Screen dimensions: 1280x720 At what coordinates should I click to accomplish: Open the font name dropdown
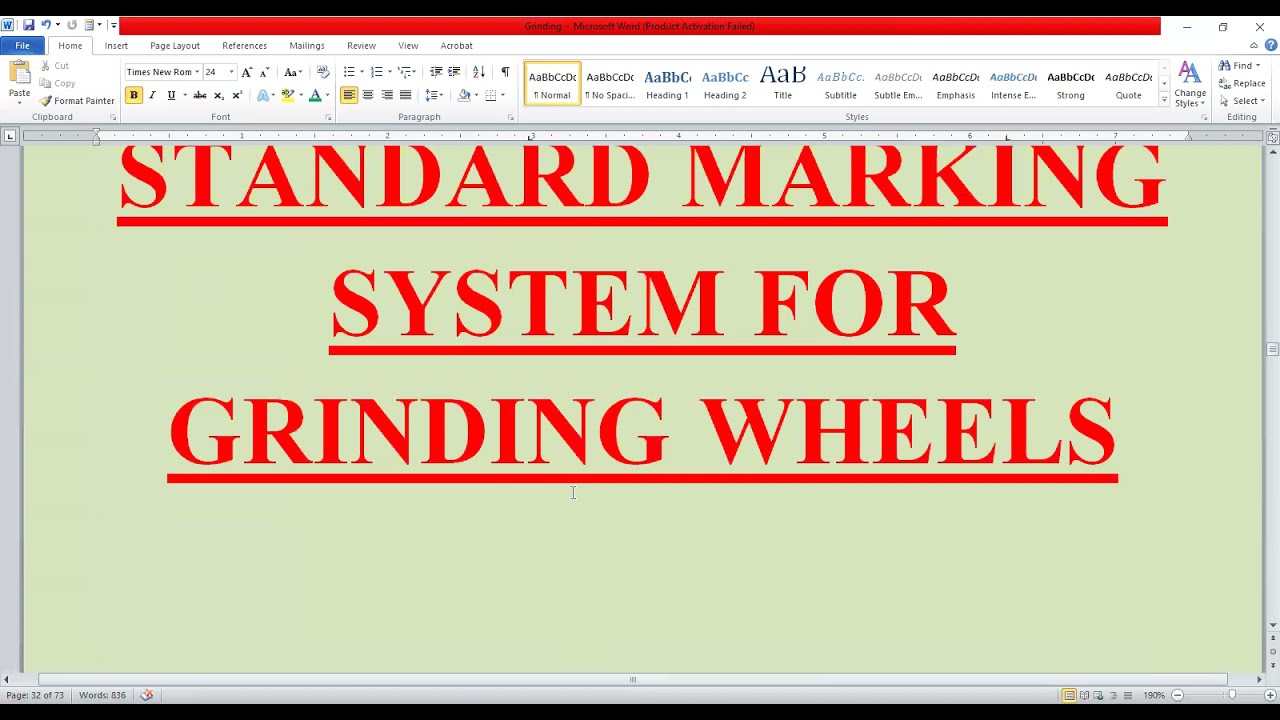point(197,72)
